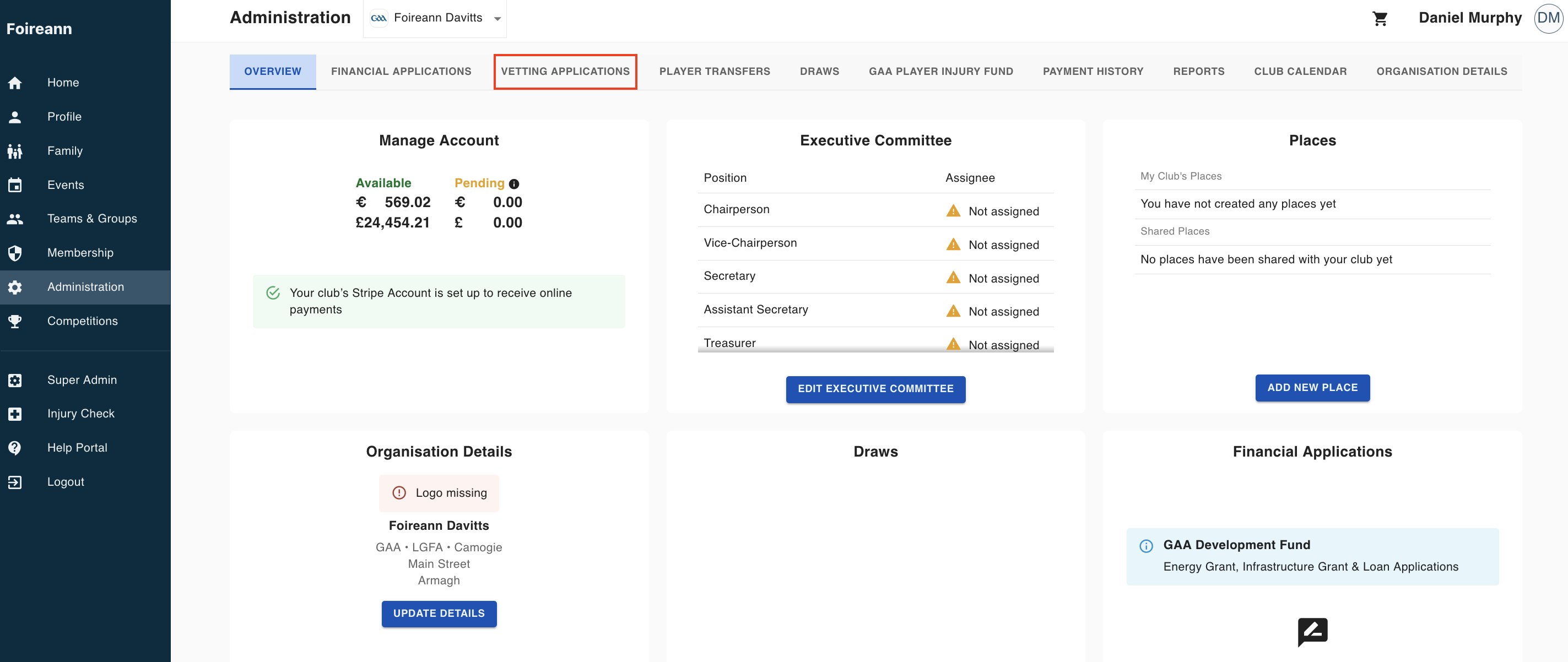This screenshot has height=662, width=1568.
Task: Open the GAA Player Injury Fund tab
Action: 940,72
